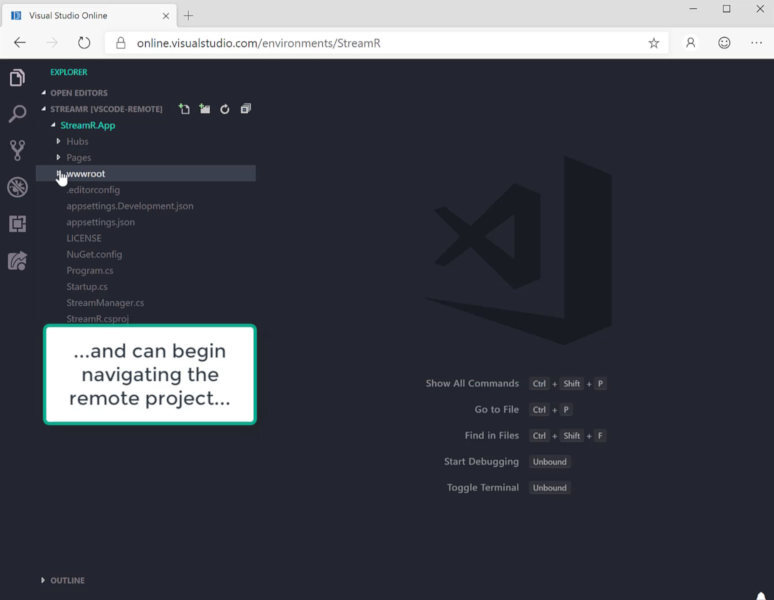Open the Explorer view in activity bar

(x=17, y=78)
